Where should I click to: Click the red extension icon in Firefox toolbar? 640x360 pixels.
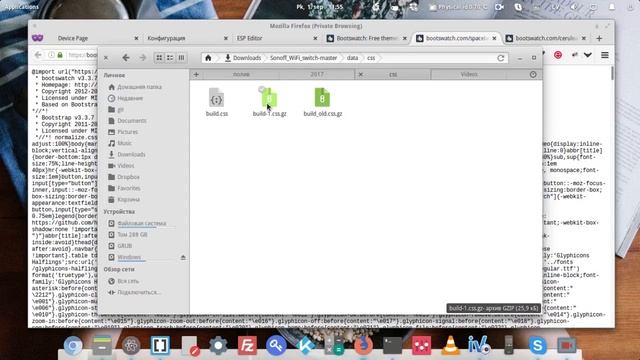(x=558, y=55)
